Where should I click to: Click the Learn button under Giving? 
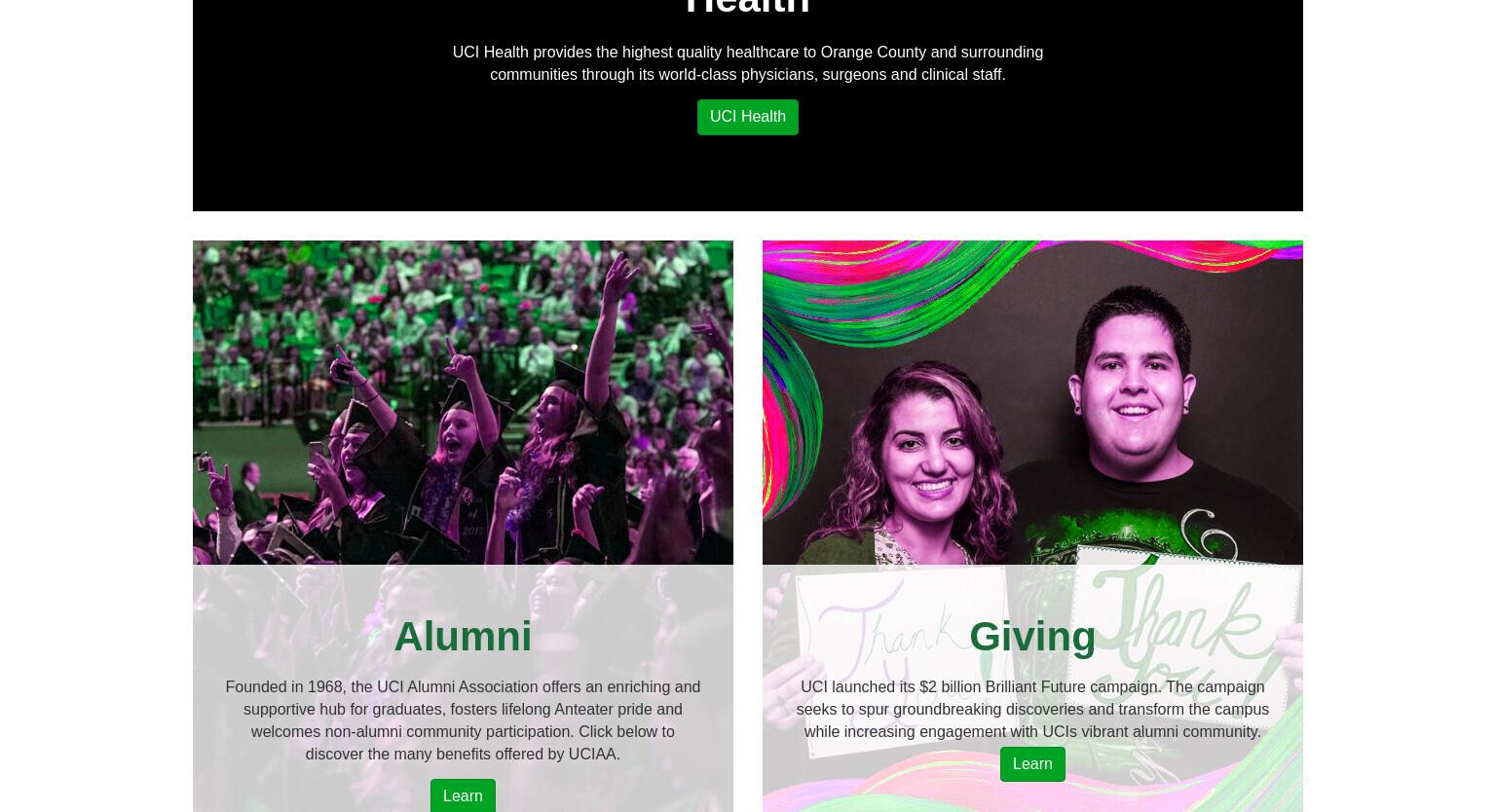[x=1032, y=764]
